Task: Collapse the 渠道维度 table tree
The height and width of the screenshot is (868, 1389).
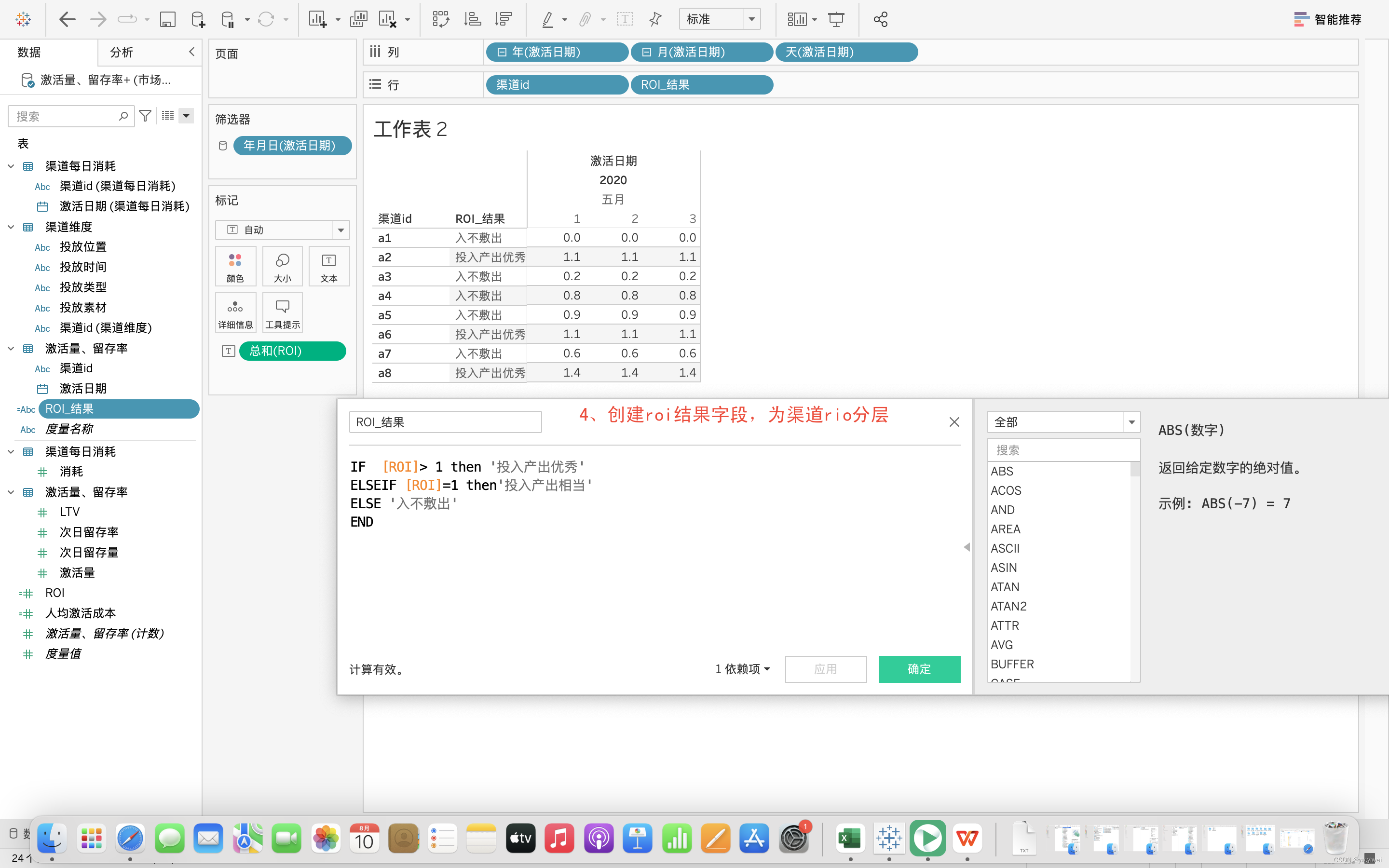Action: [11, 227]
